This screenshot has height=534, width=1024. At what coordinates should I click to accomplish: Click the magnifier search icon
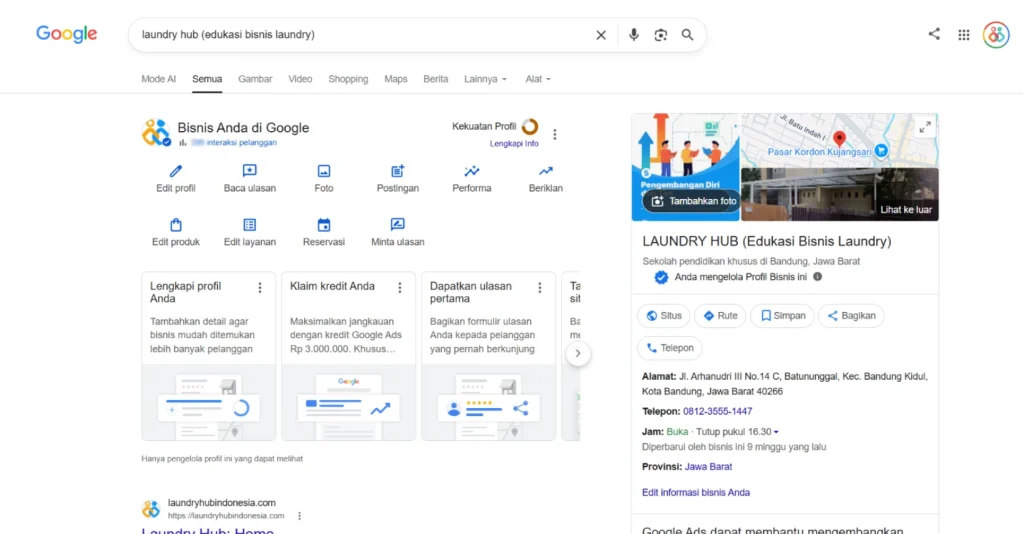[687, 35]
